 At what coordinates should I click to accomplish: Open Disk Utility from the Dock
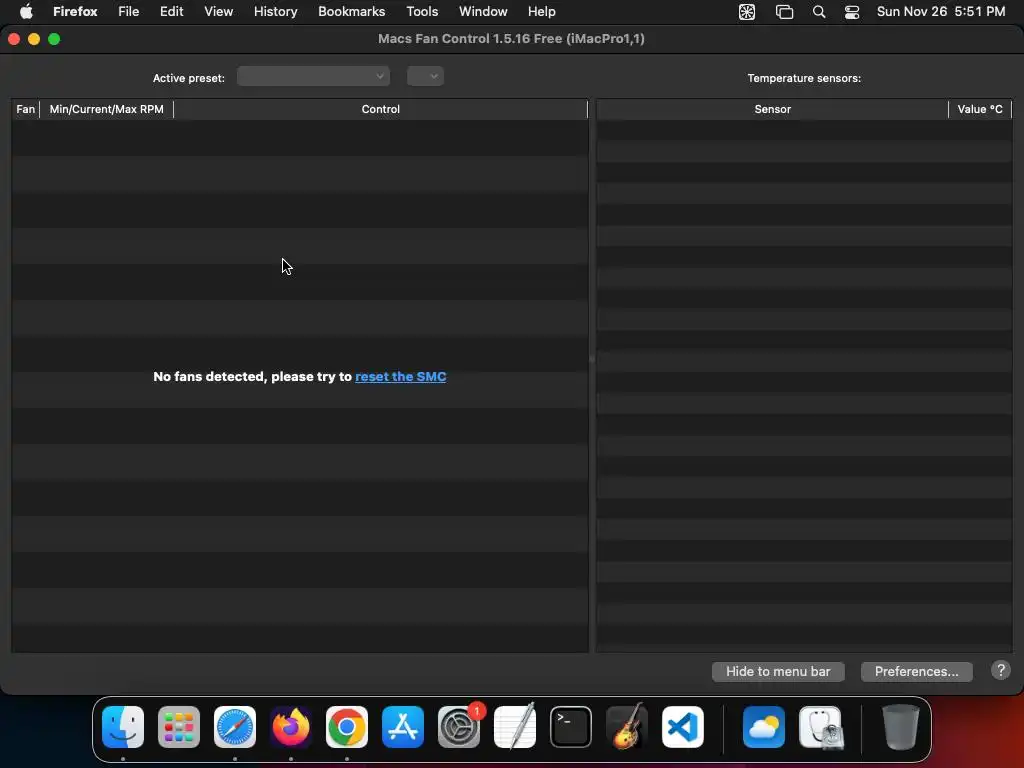click(820, 727)
